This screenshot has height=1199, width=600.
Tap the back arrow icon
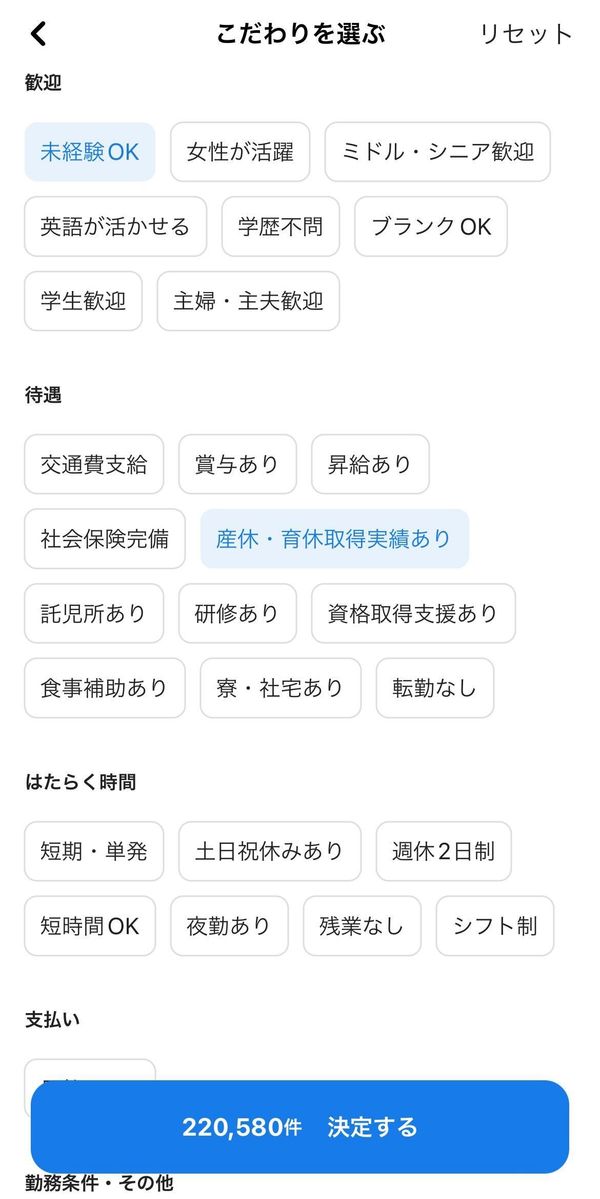[38, 34]
